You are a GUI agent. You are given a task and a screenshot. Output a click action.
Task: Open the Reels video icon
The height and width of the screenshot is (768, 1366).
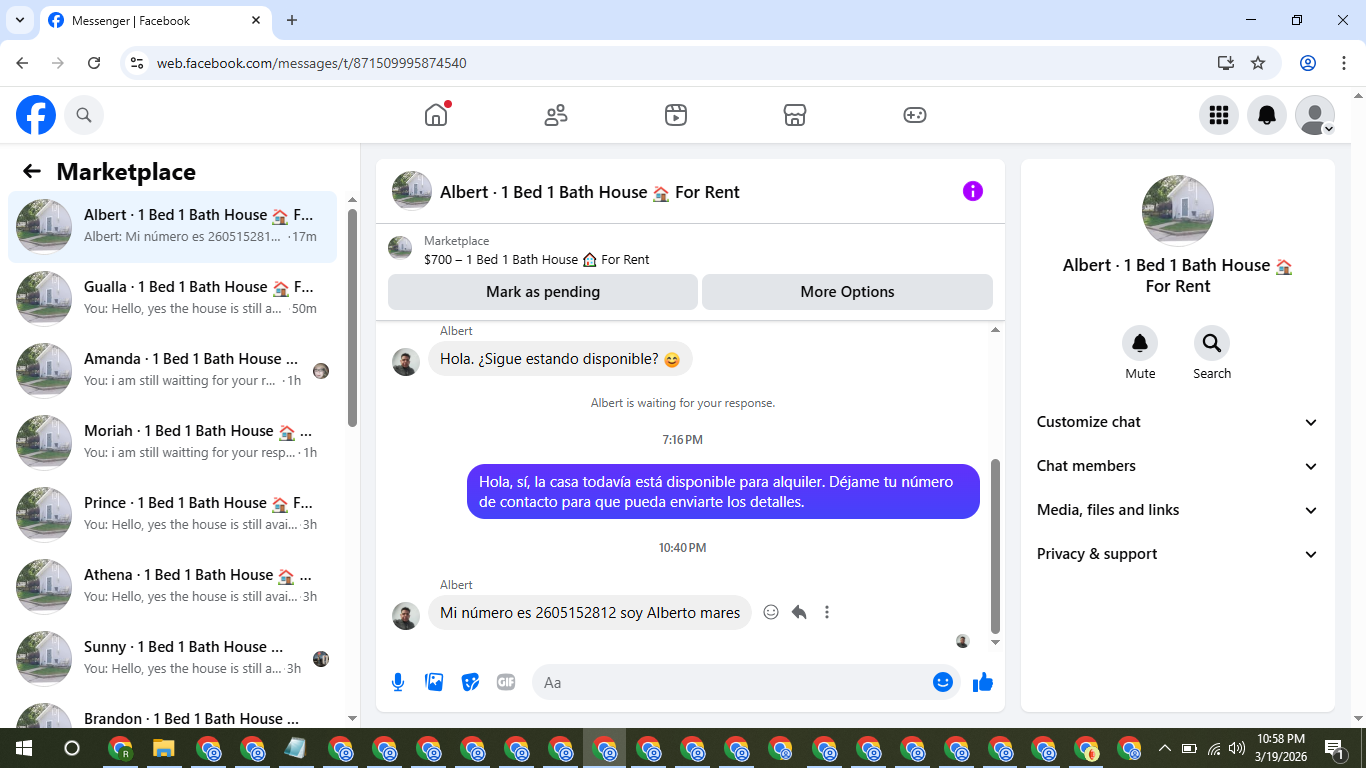tap(676, 115)
